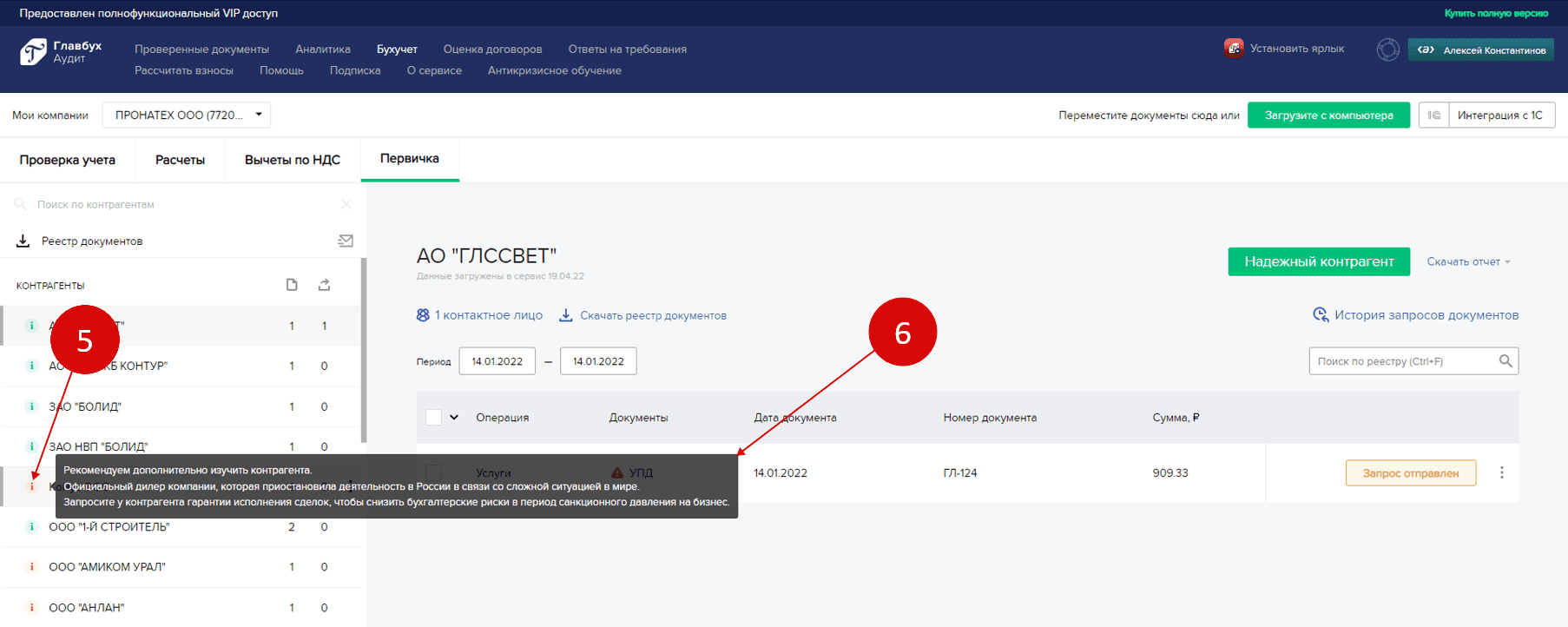
Task: Switch to the Расчеты tab
Action: [x=180, y=160]
